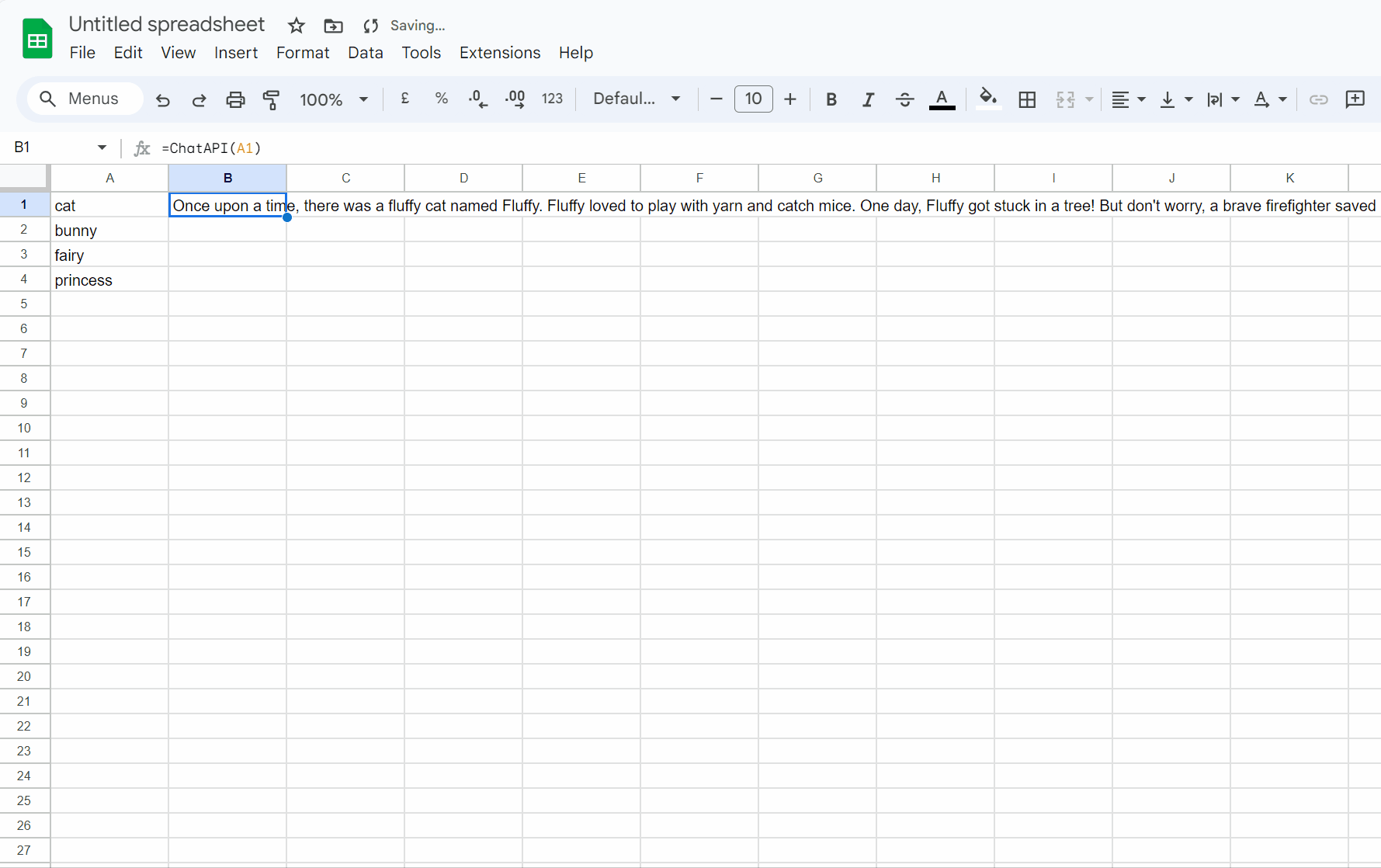The width and height of the screenshot is (1381, 868).
Task: Decrease decimal places
Action: tap(477, 99)
